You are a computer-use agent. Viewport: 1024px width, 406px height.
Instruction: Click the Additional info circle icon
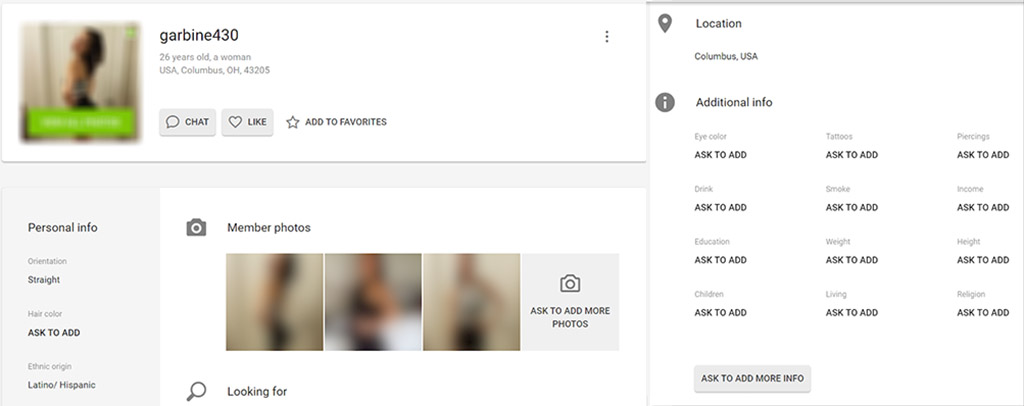[665, 102]
